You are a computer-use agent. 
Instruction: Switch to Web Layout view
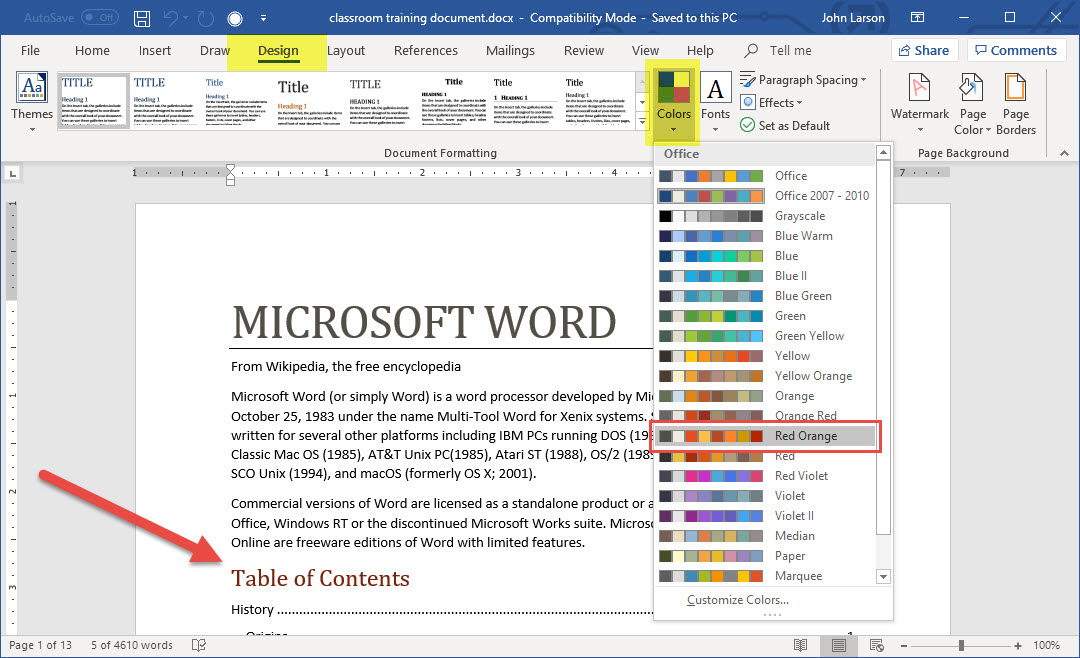(877, 645)
